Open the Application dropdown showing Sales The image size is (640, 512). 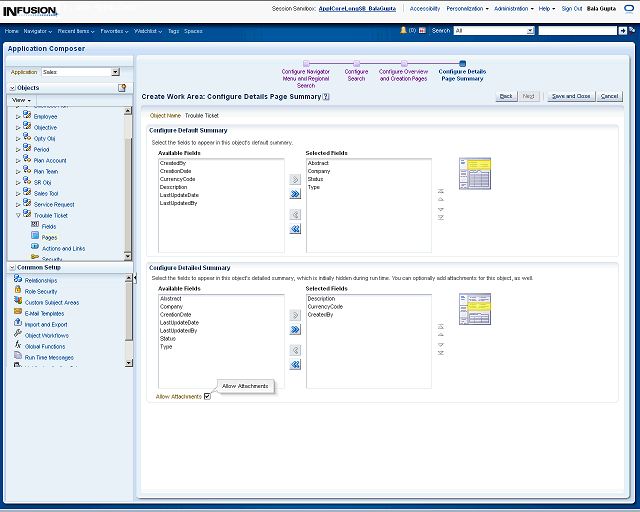pyautogui.click(x=115, y=72)
